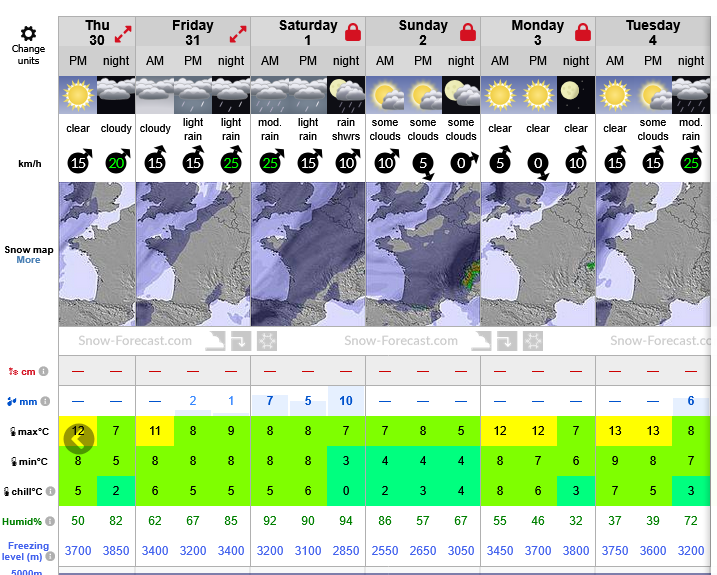Open info icon next to Humid% label
Image resolution: width=717 pixels, height=575 pixels.
[50, 521]
